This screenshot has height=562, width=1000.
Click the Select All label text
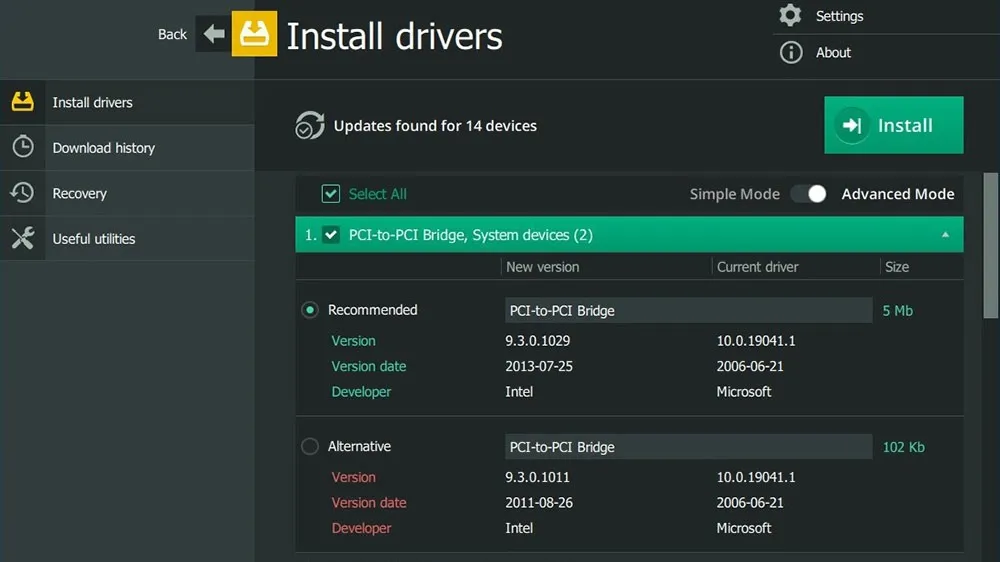pyautogui.click(x=378, y=194)
